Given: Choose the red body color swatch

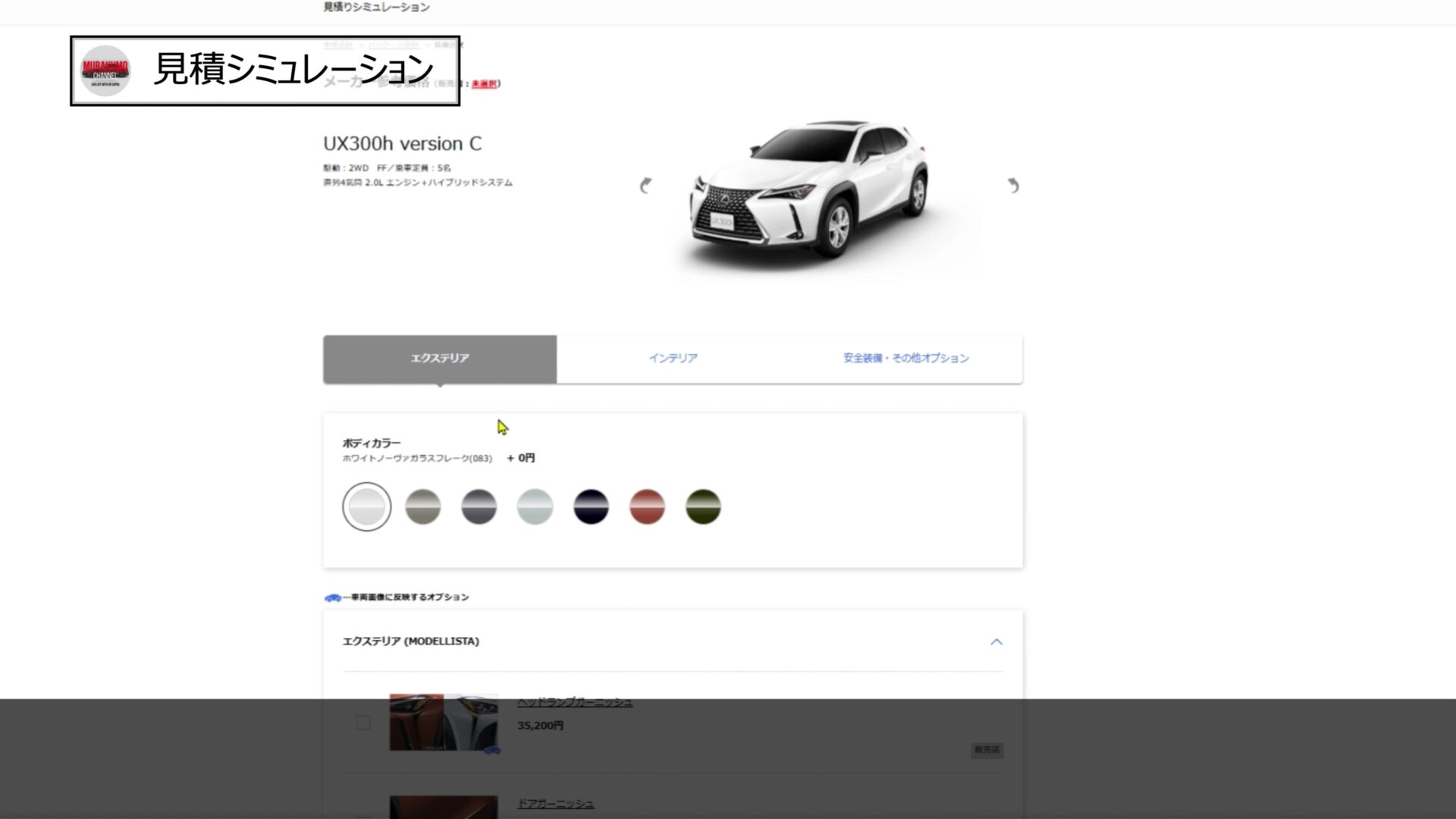Looking at the screenshot, I should tap(647, 507).
